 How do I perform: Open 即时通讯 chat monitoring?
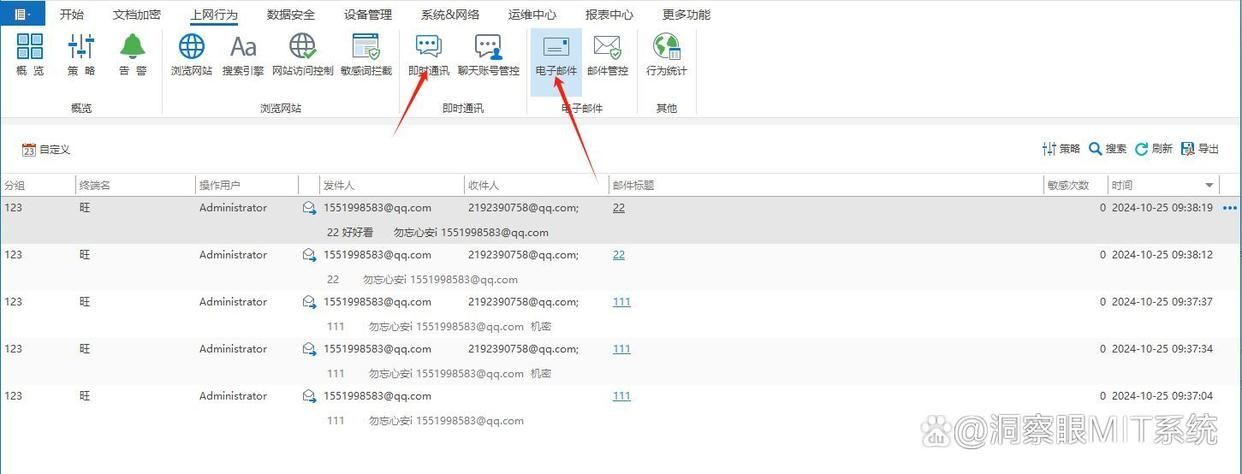(428, 54)
